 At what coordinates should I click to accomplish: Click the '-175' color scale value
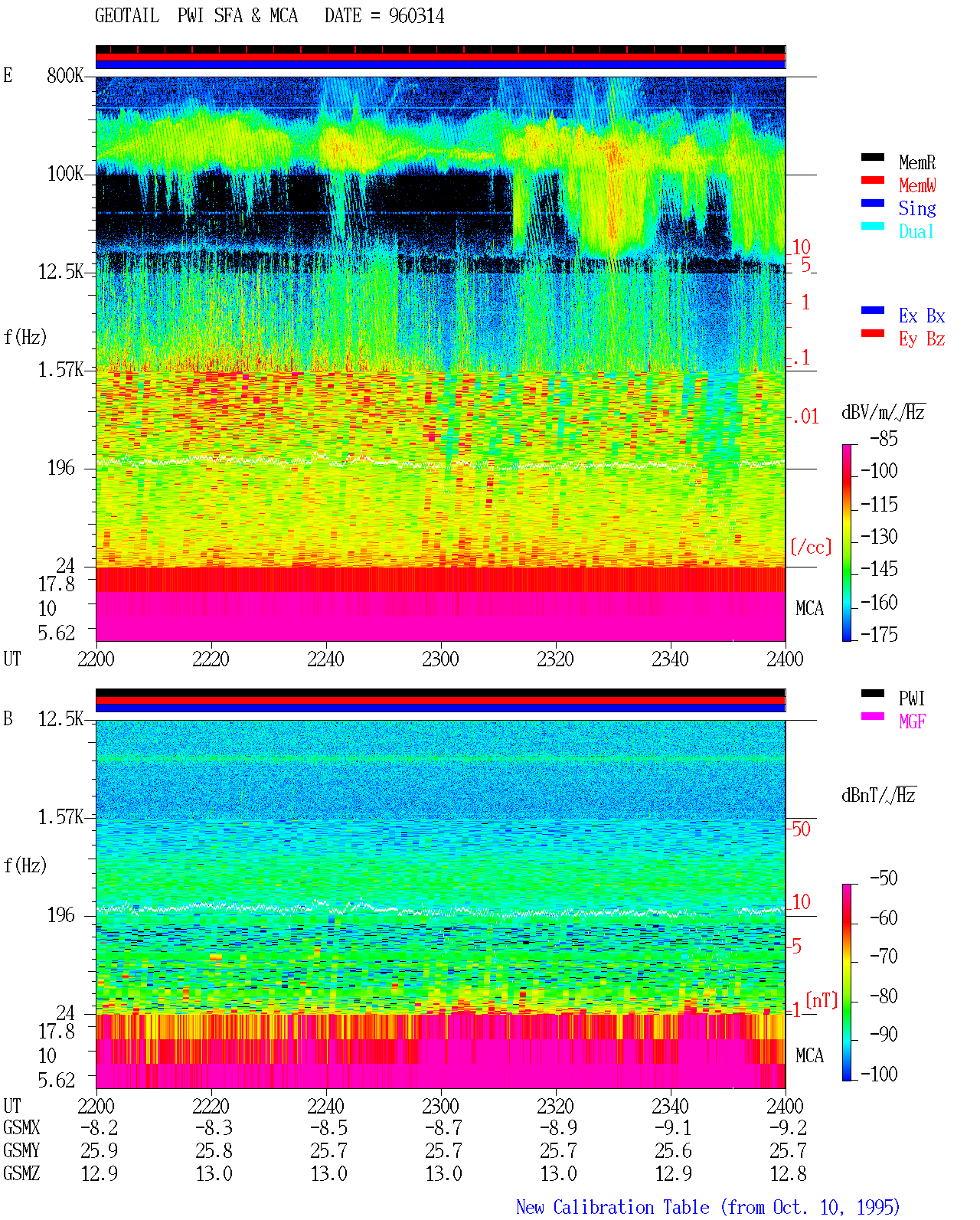(879, 635)
